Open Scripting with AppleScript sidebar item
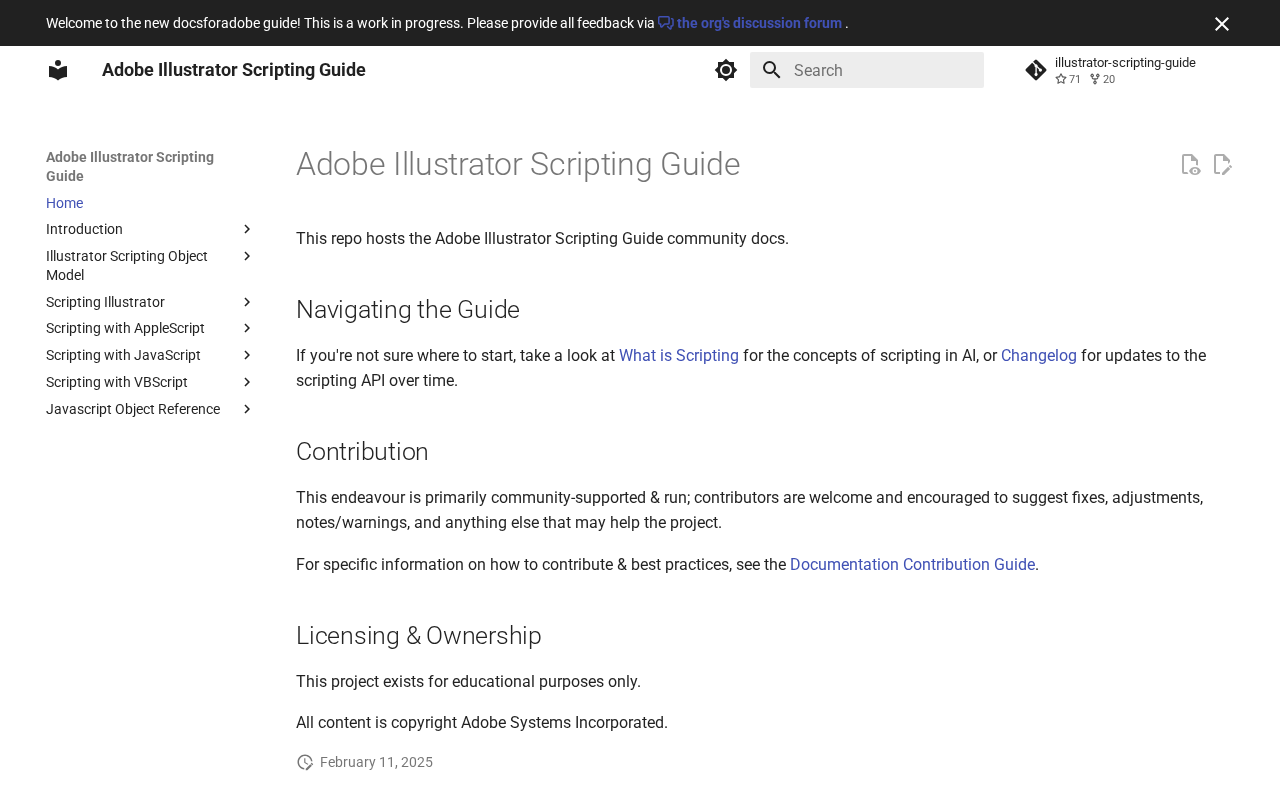1280x800 pixels. tap(125, 328)
